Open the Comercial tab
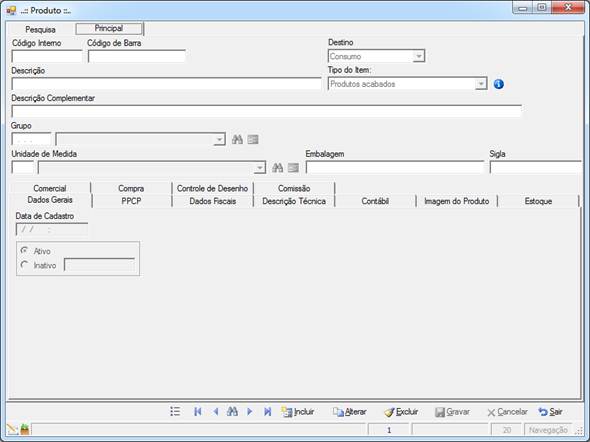 click(x=50, y=188)
